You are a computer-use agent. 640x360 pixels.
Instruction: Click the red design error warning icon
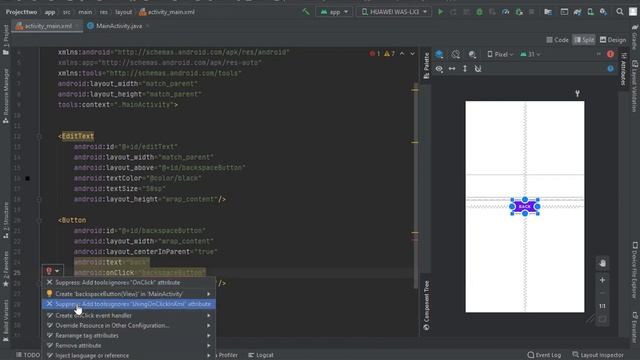(x=610, y=54)
